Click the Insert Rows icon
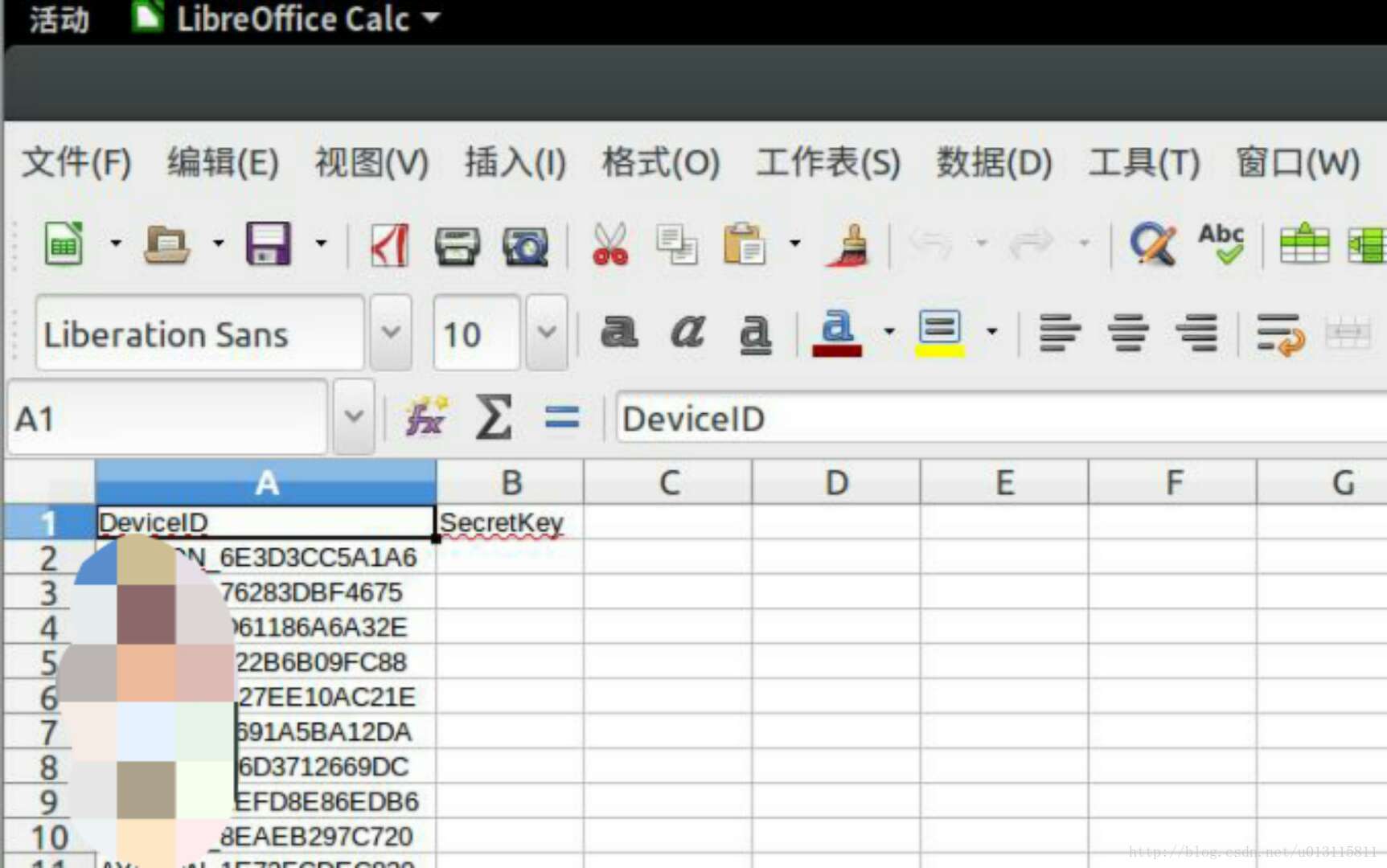1387x868 pixels. tap(1304, 244)
